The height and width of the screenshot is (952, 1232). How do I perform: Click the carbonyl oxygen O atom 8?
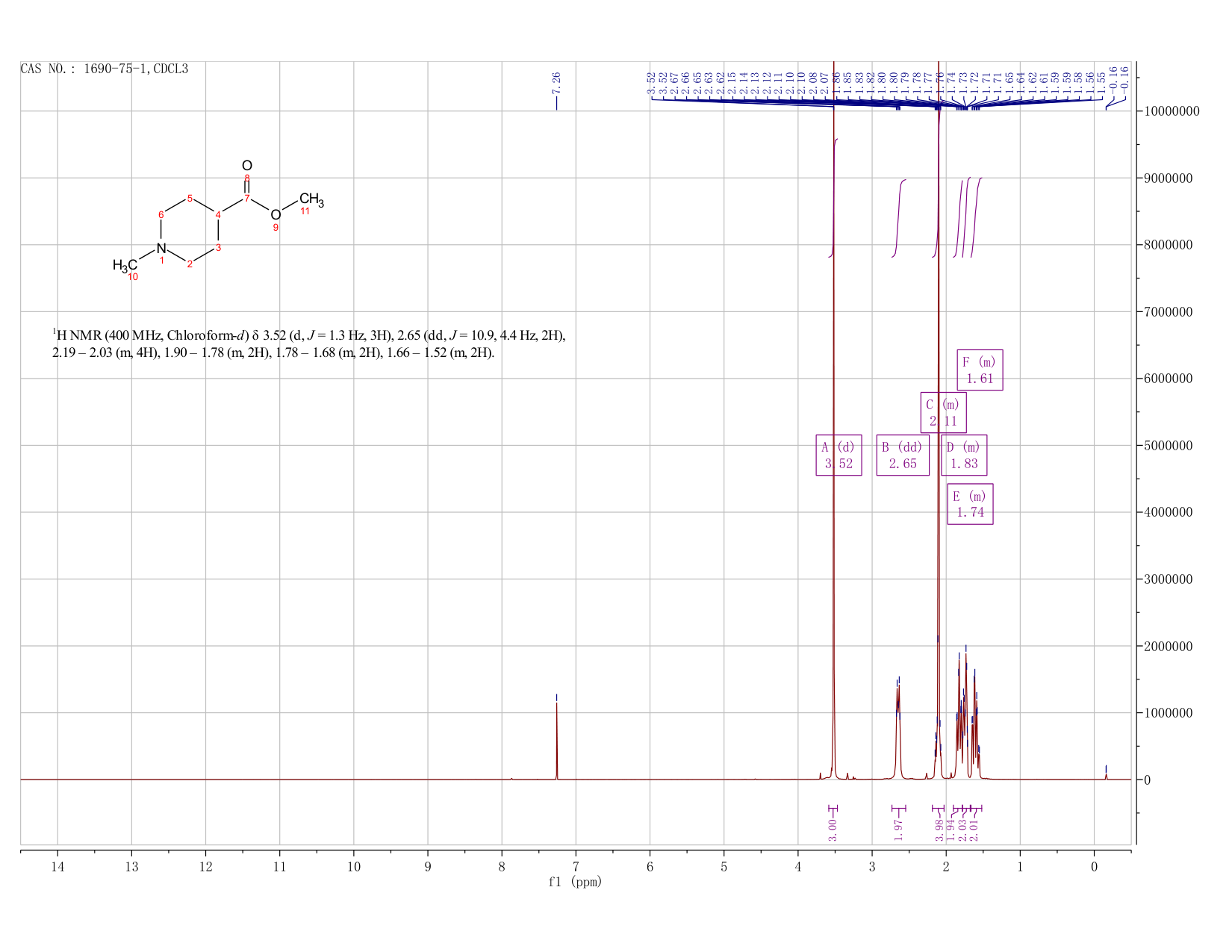(247, 166)
